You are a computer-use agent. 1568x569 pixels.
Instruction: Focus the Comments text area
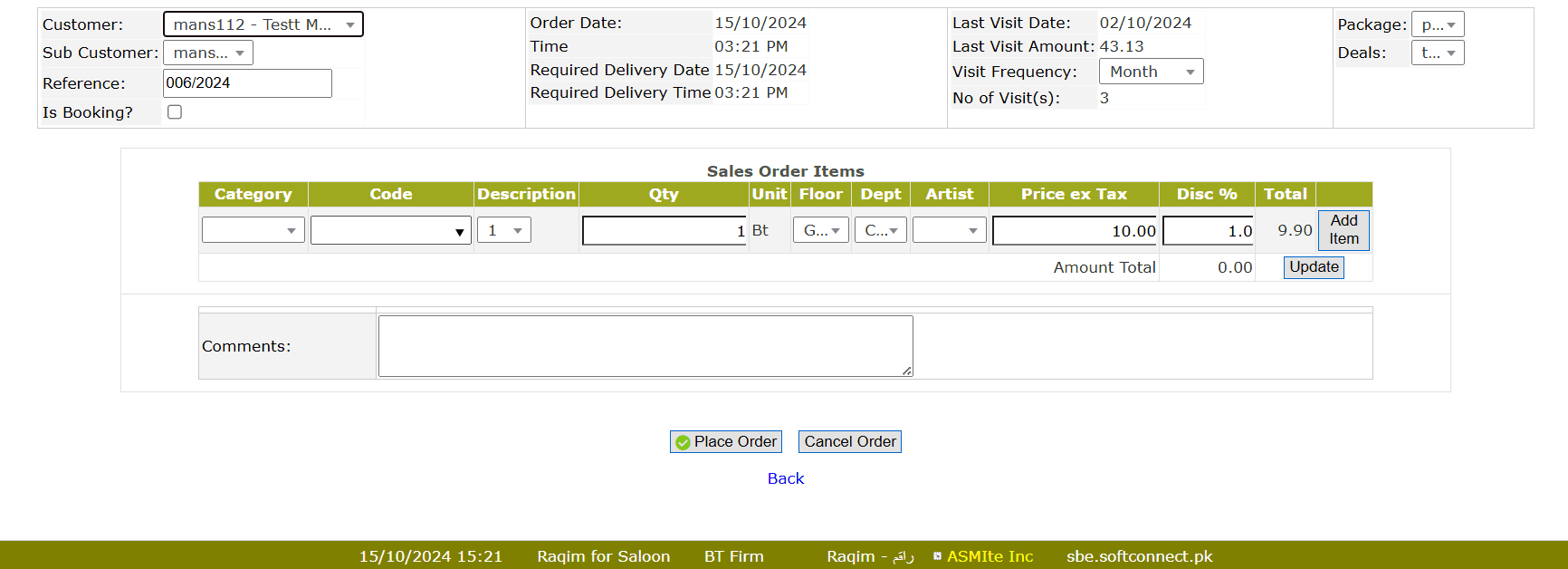(x=645, y=346)
